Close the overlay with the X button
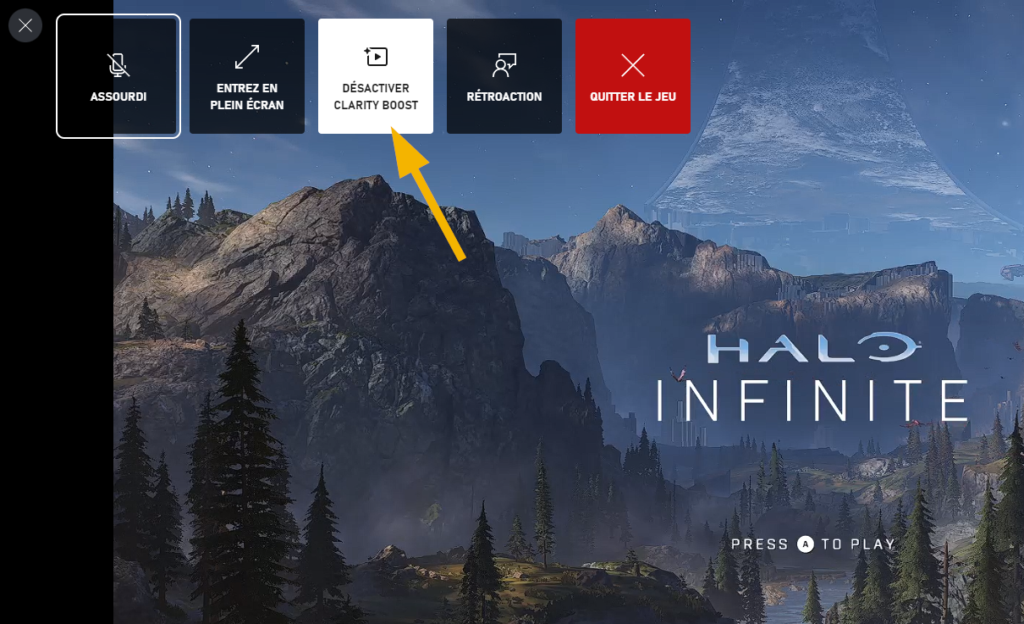The width and height of the screenshot is (1024, 624). [25, 25]
